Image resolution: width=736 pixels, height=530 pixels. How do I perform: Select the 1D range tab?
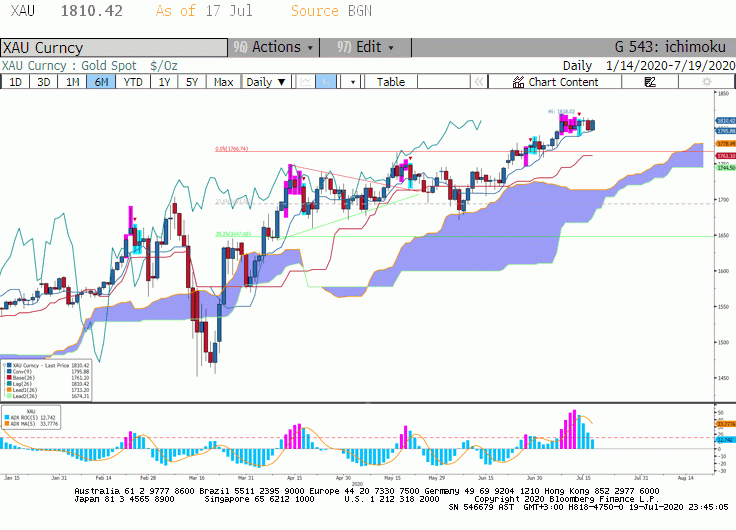15,82
